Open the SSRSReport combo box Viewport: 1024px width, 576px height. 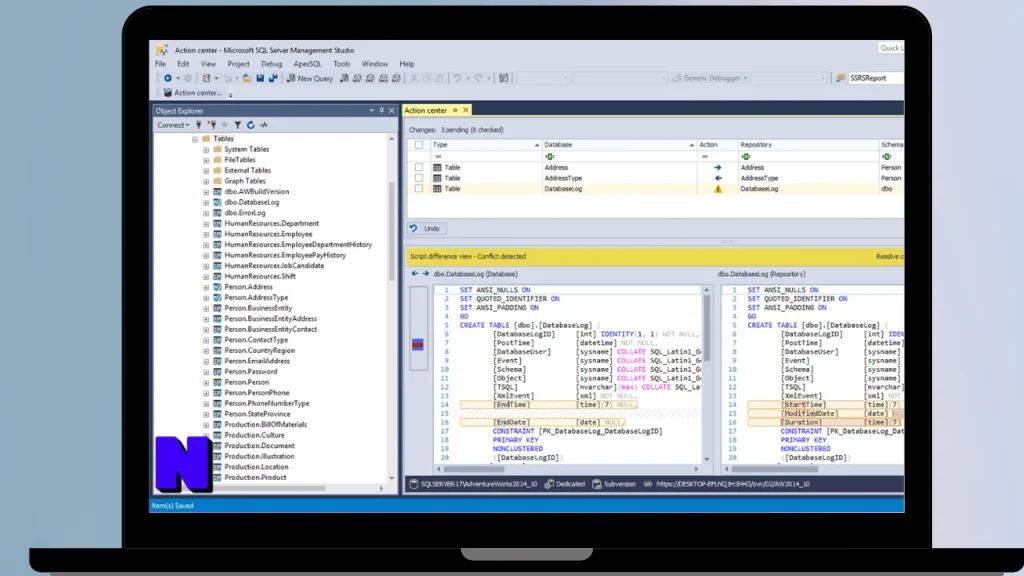[876, 78]
